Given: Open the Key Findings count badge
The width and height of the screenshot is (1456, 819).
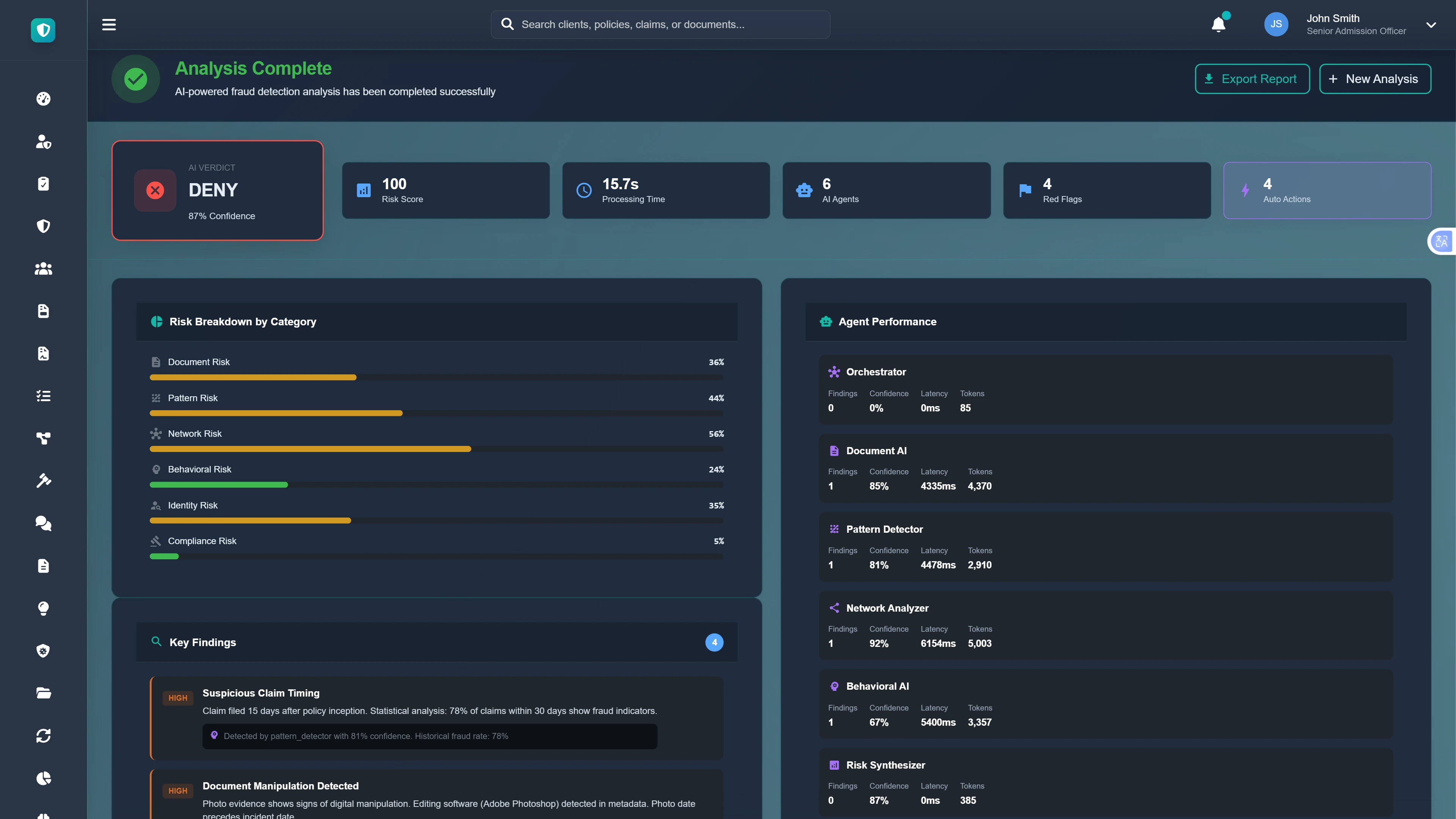Looking at the screenshot, I should 714,642.
